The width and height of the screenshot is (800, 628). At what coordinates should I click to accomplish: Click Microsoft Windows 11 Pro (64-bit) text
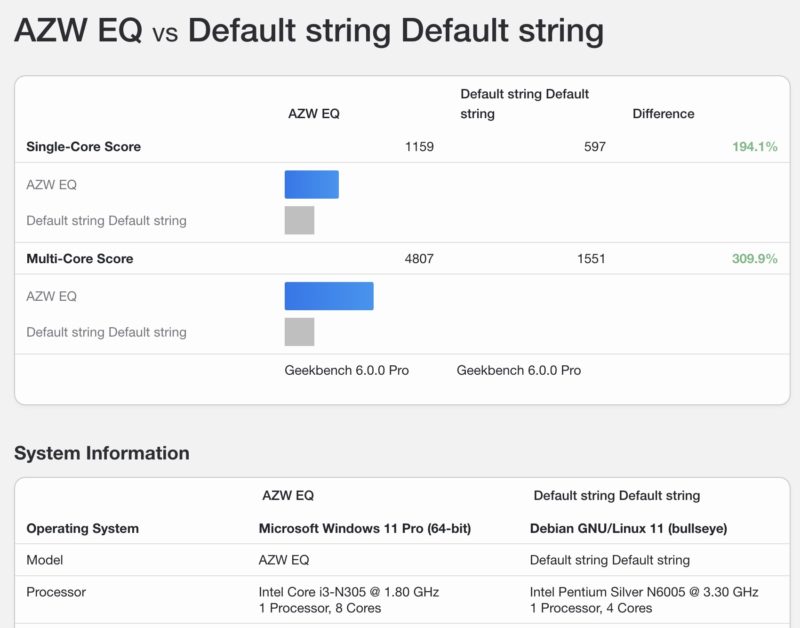click(x=364, y=528)
